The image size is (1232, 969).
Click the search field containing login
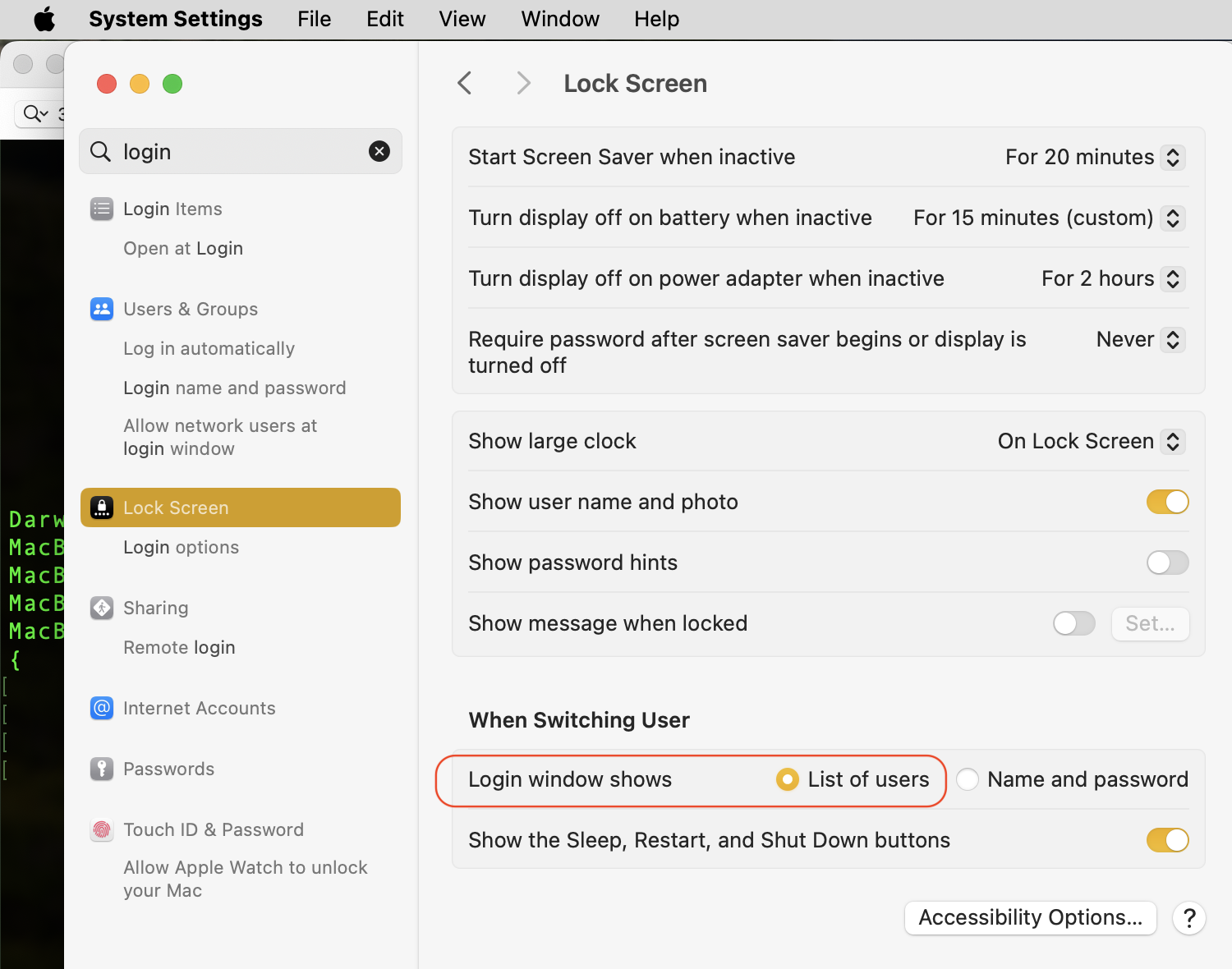coord(241,151)
